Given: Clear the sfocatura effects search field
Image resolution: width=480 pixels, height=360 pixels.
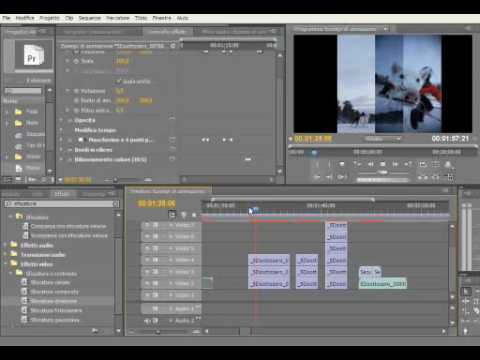Looking at the screenshot, I should click(x=116, y=203).
